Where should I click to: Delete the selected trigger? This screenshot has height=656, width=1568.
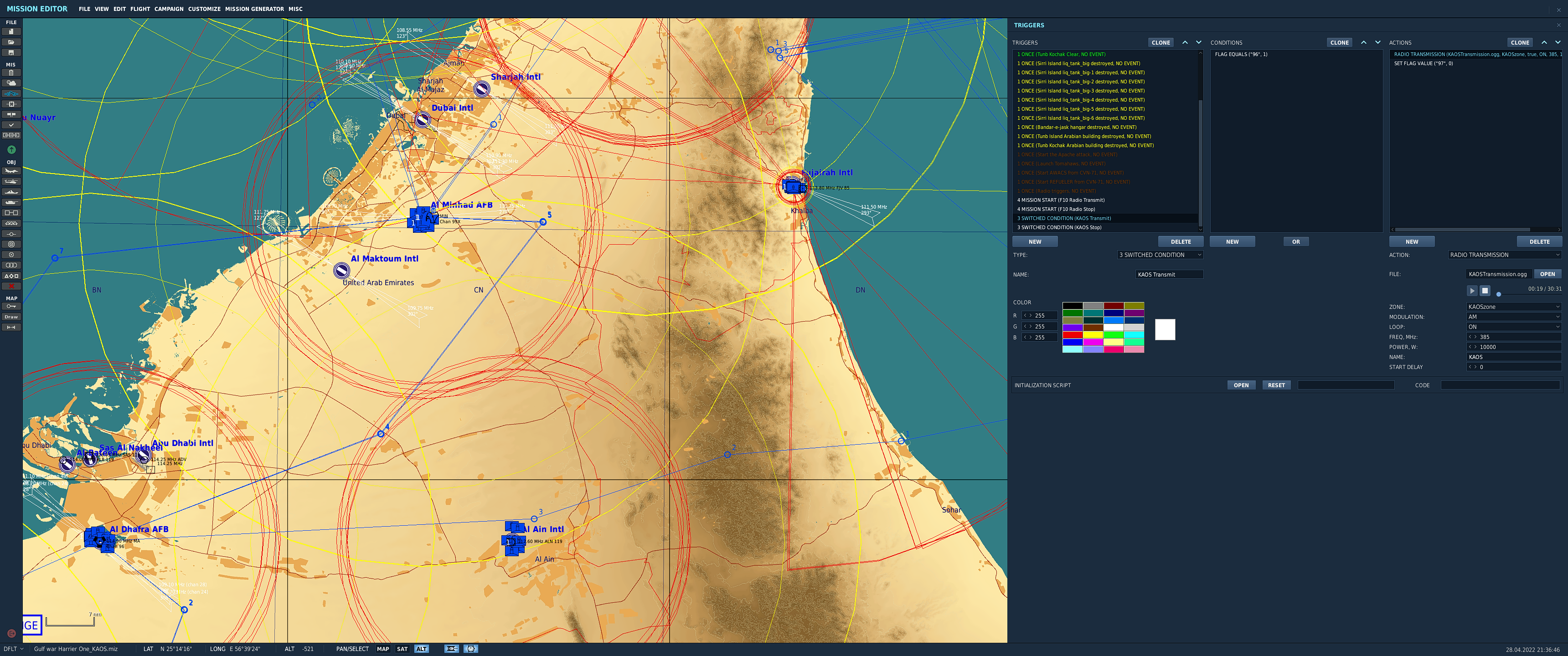pos(1180,241)
